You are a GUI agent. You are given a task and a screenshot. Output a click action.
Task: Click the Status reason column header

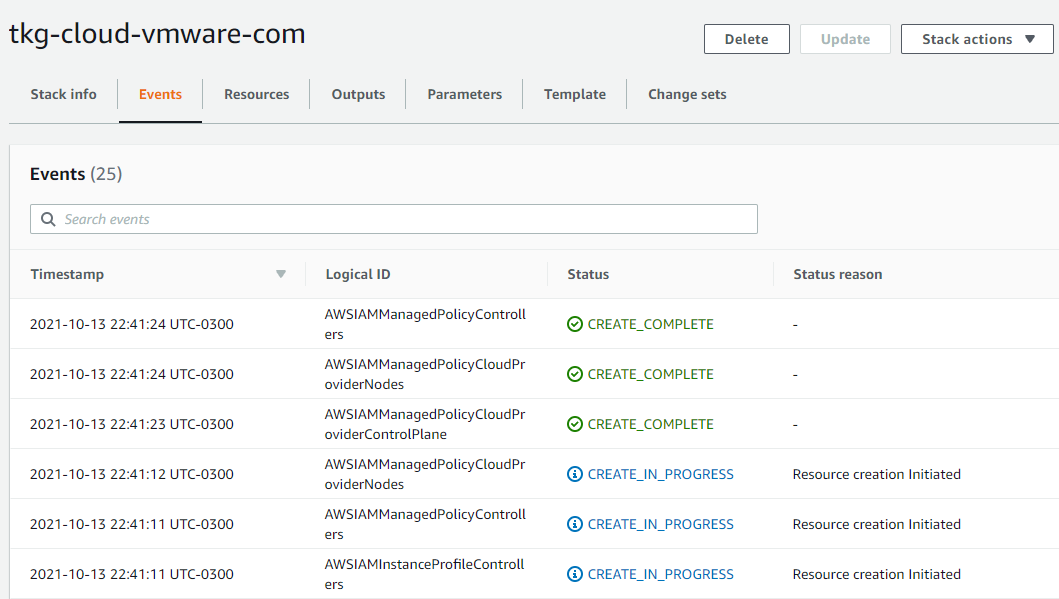coord(837,274)
